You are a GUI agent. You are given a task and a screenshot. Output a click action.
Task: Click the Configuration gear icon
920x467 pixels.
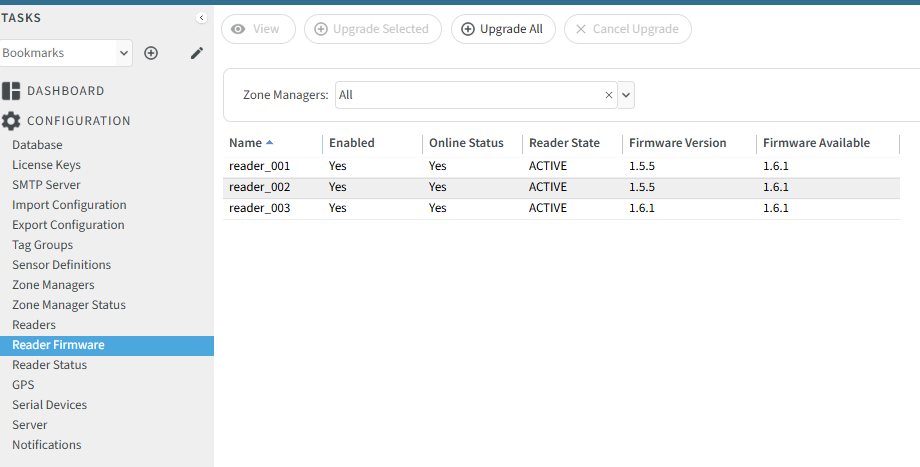(11, 121)
